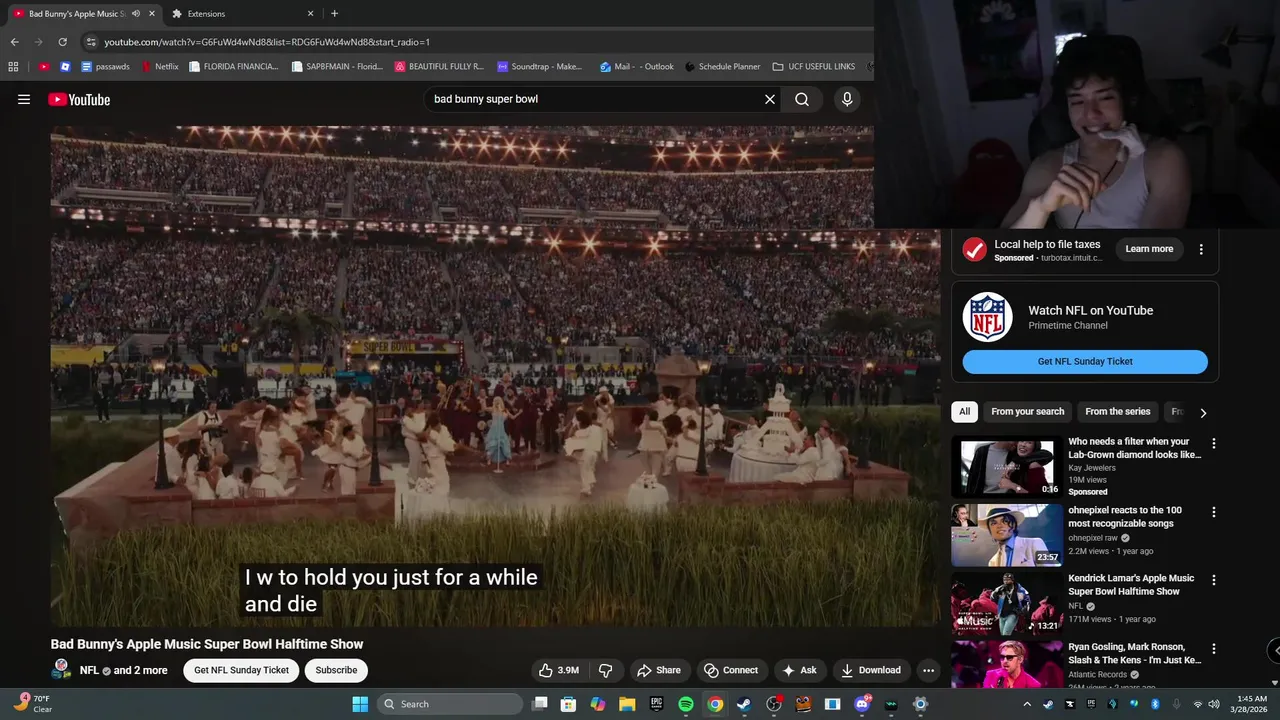Screen dimensions: 1280x720
Task: Clear the search box with X
Action: click(770, 99)
